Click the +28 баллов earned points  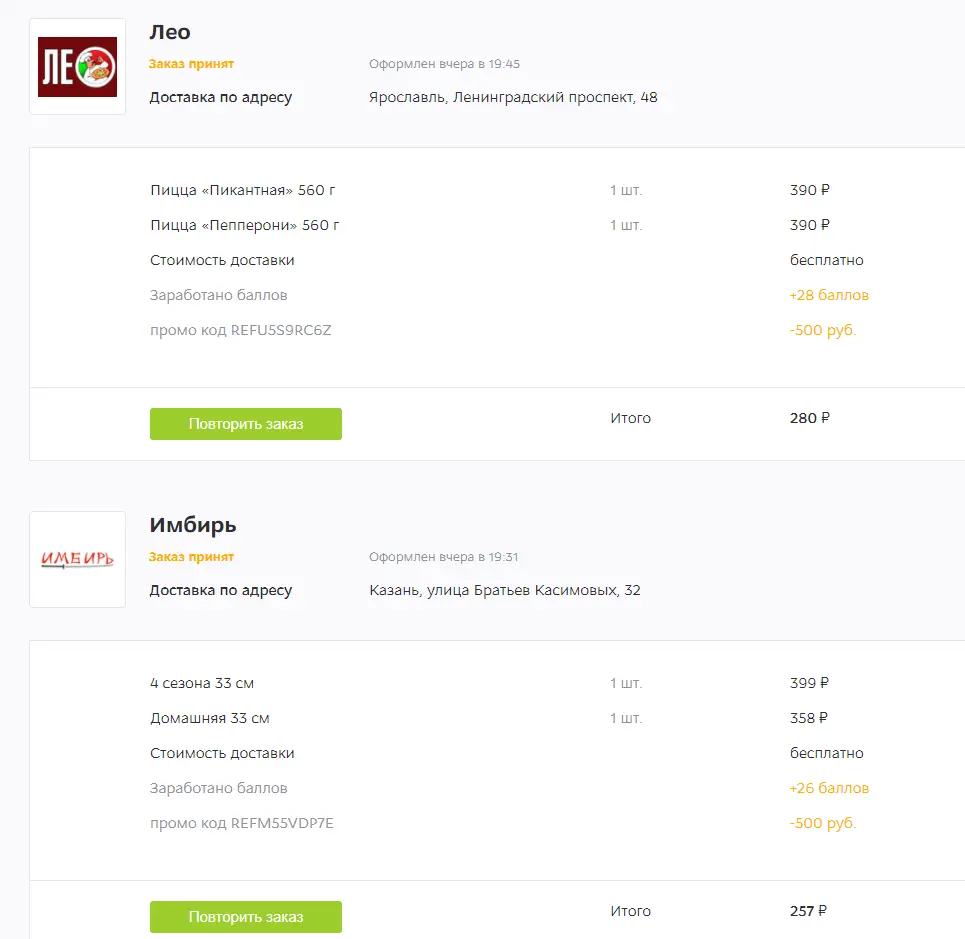(829, 295)
